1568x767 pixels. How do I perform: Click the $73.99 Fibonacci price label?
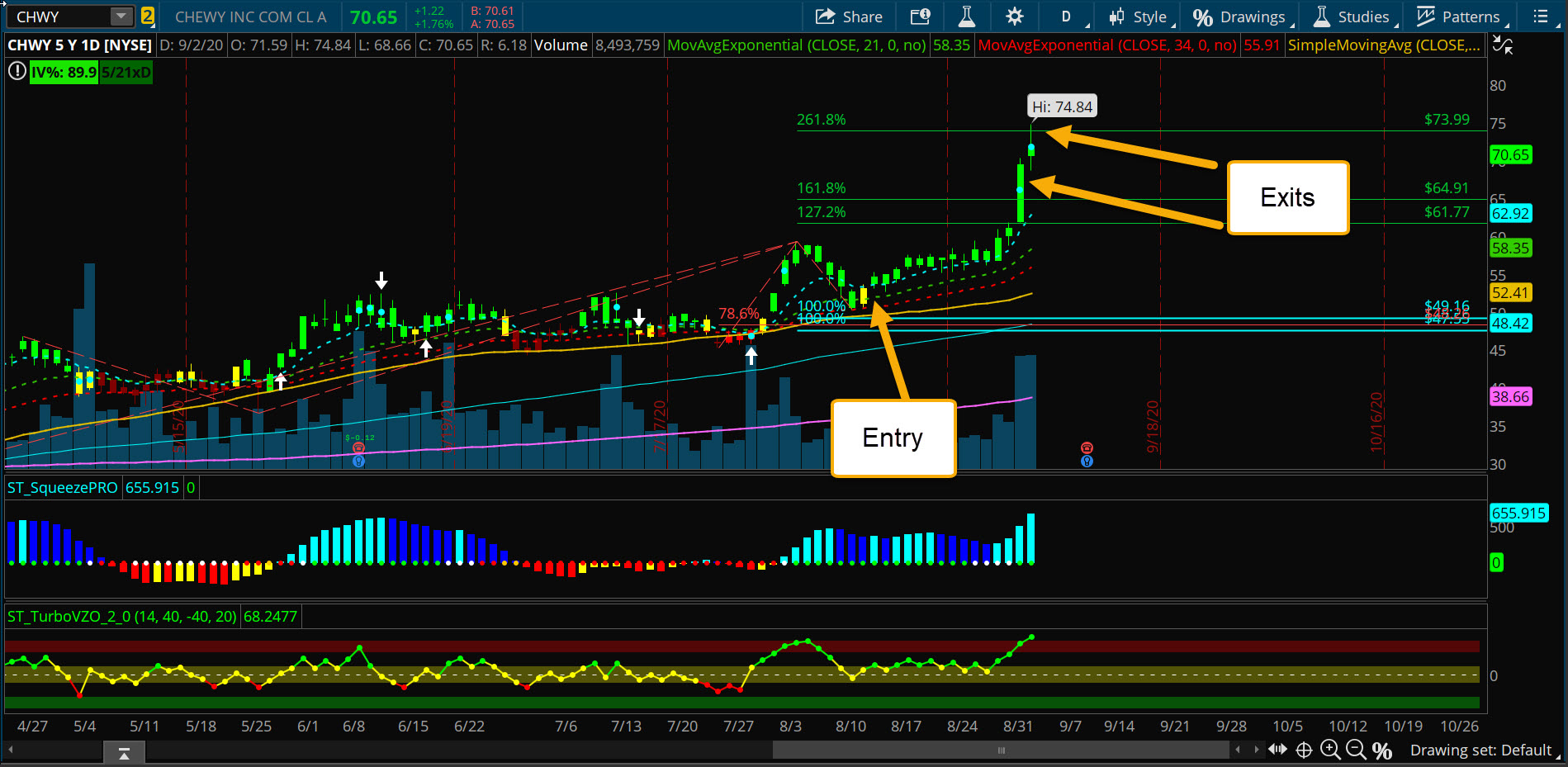[x=1447, y=120]
